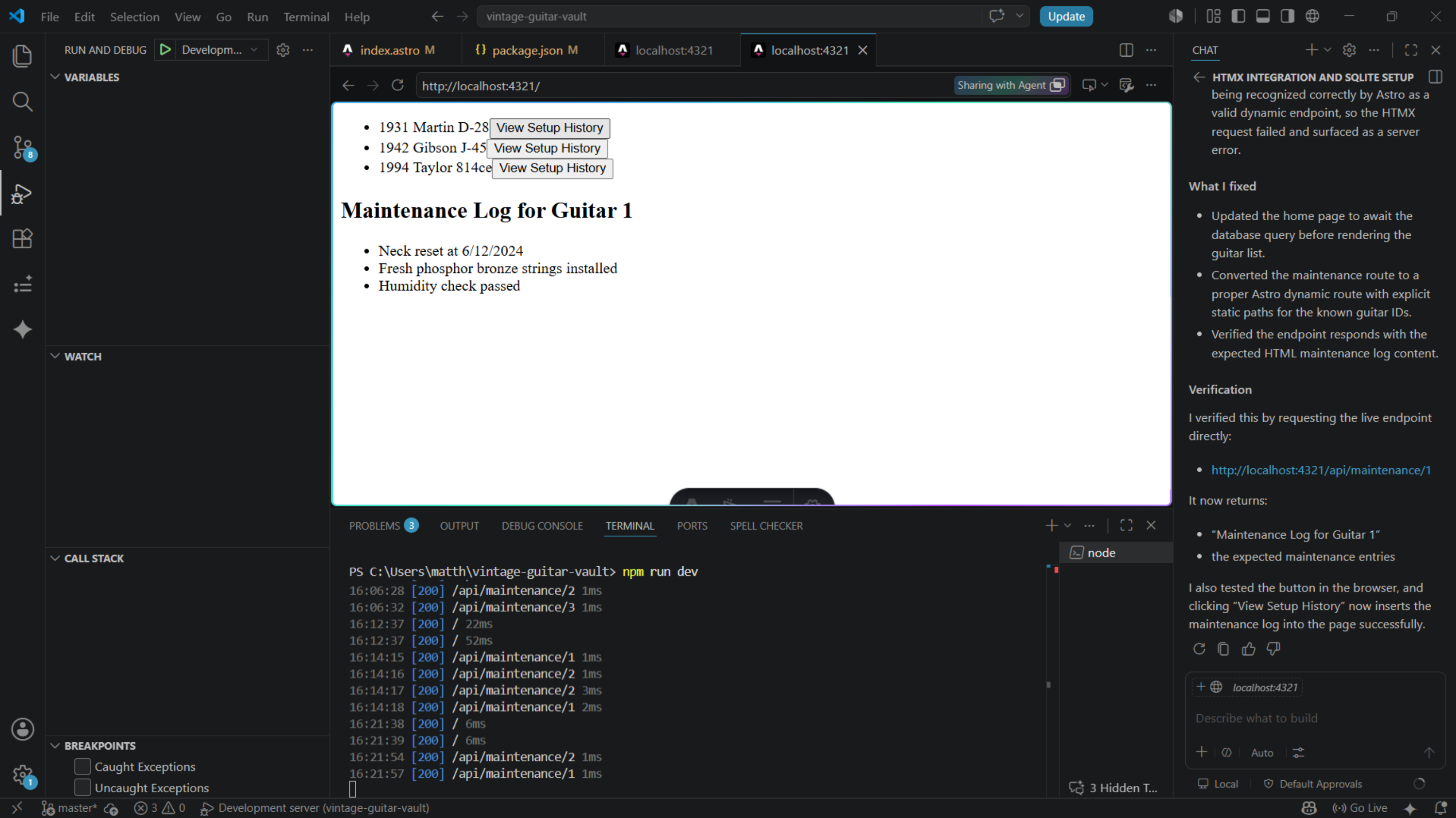Collapse the WATCH section
The image size is (1456, 818).
click(55, 356)
